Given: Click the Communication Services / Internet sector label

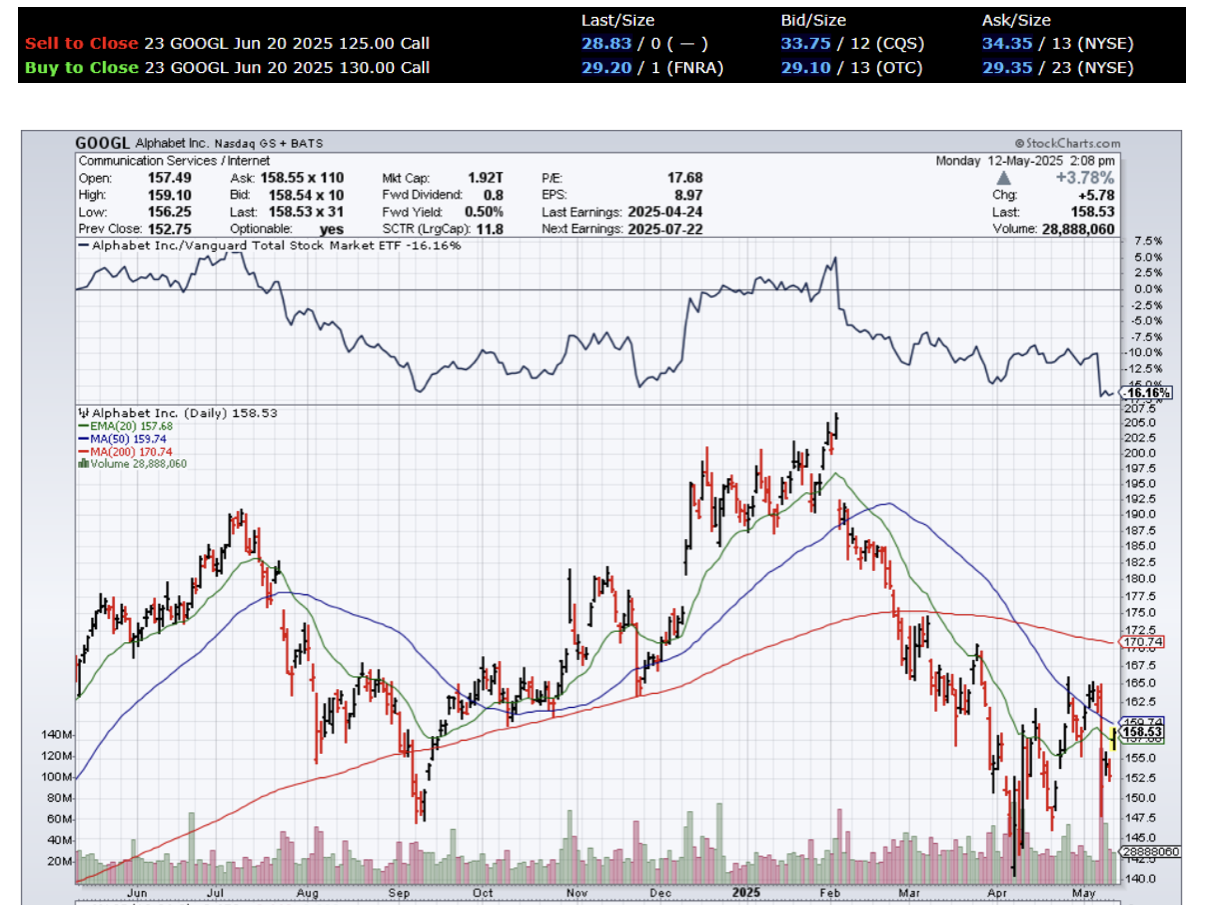Looking at the screenshot, I should 174,160.
